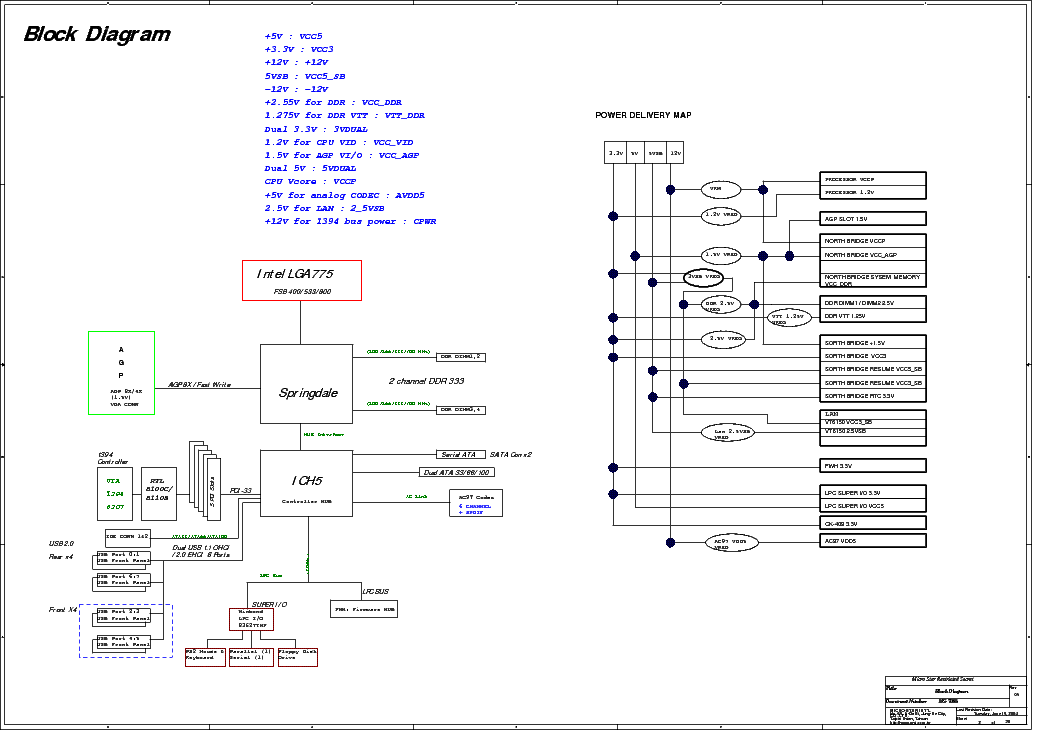
Task: Click the title block in the page corner
Action: 956,700
